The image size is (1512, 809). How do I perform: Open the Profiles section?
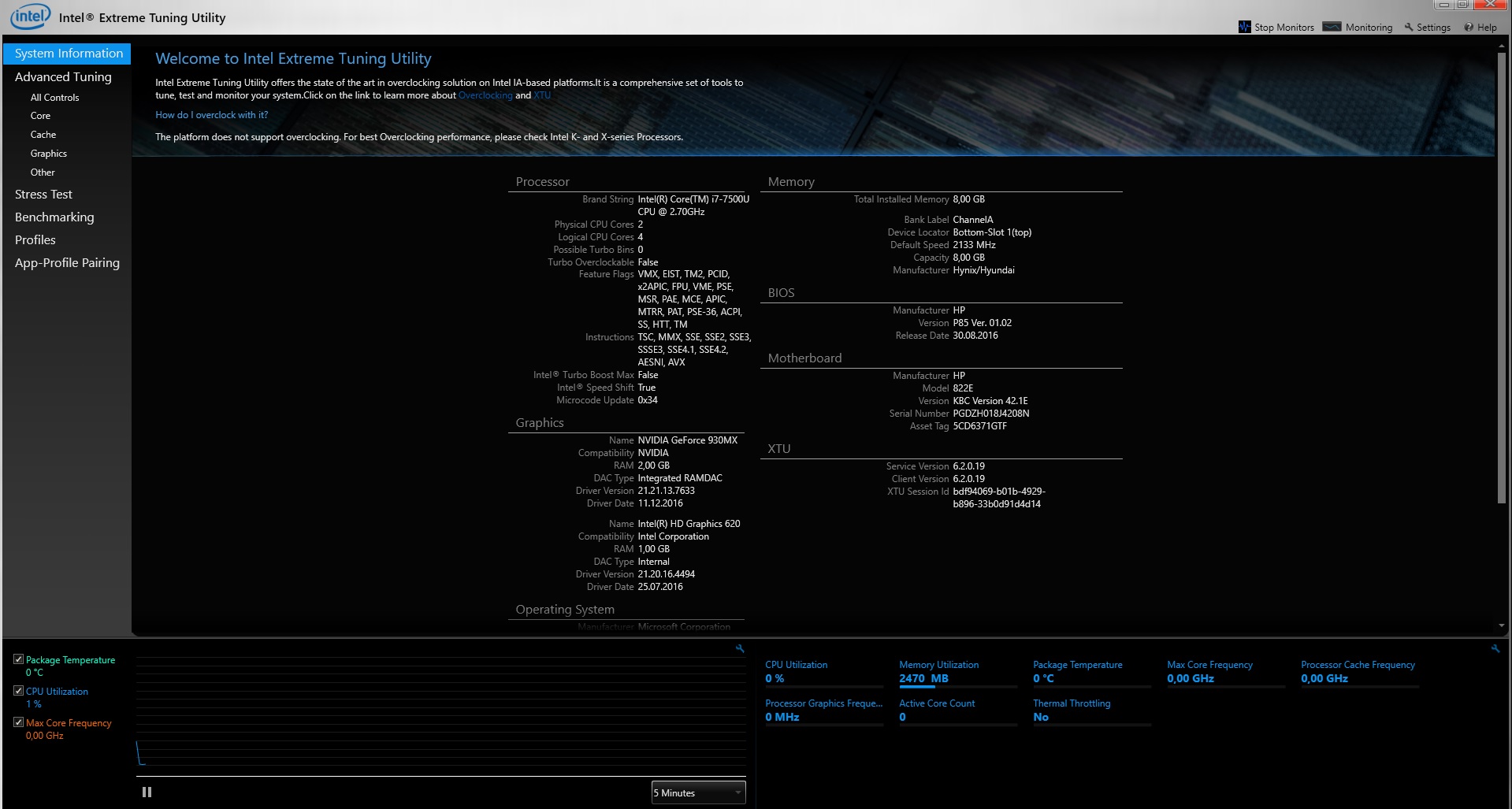[35, 239]
